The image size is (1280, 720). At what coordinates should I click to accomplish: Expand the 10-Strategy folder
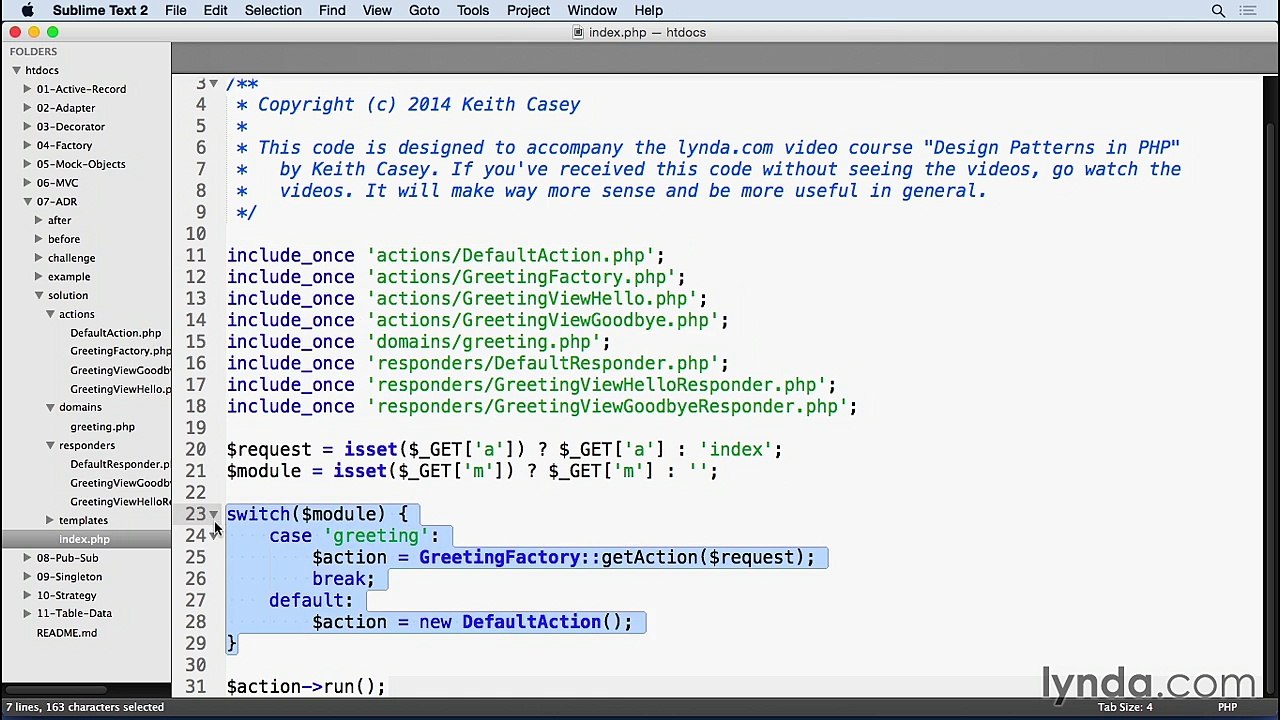point(28,595)
